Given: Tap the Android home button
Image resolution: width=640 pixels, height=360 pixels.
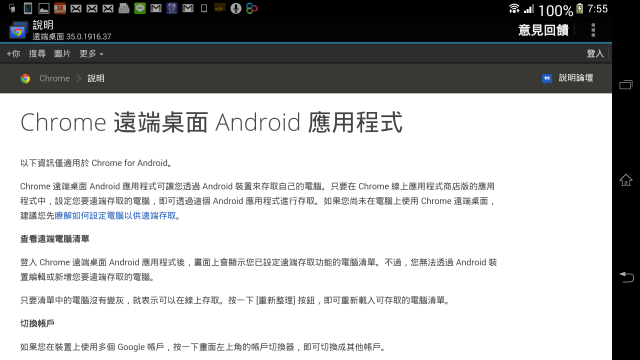Looking at the screenshot, I should tap(626, 180).
